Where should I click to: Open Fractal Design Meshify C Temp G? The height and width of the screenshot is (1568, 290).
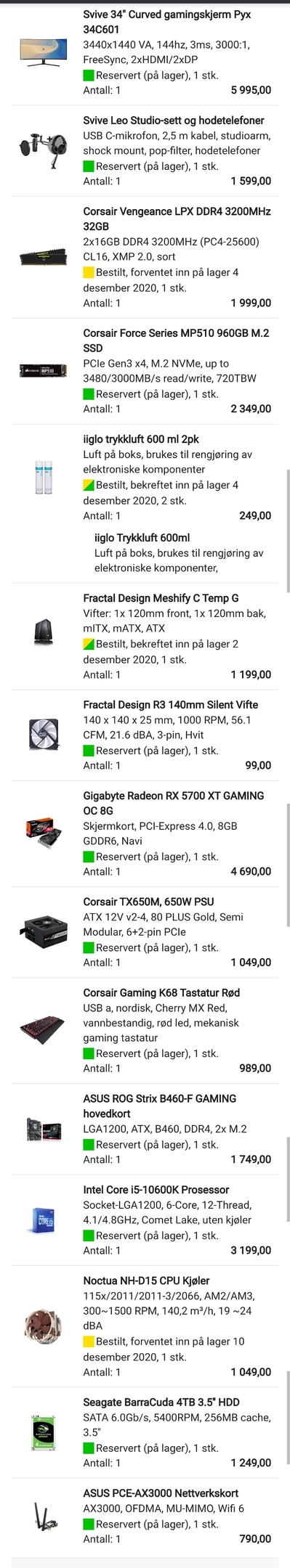click(161, 598)
